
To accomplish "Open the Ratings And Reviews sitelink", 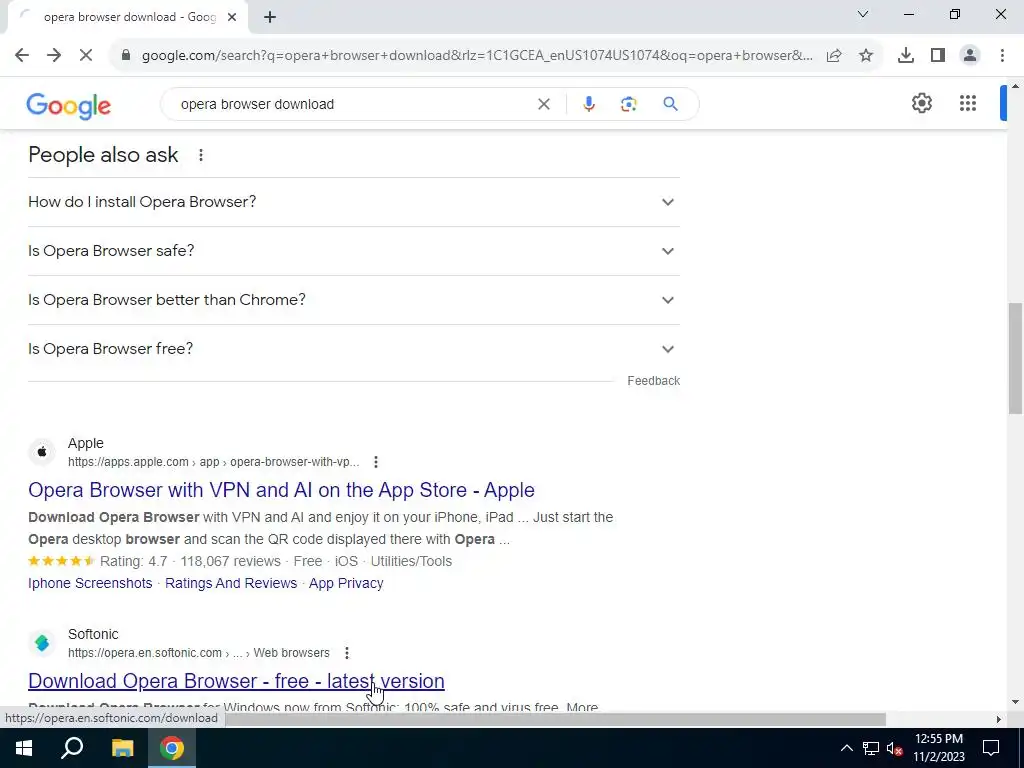I will tap(231, 583).
